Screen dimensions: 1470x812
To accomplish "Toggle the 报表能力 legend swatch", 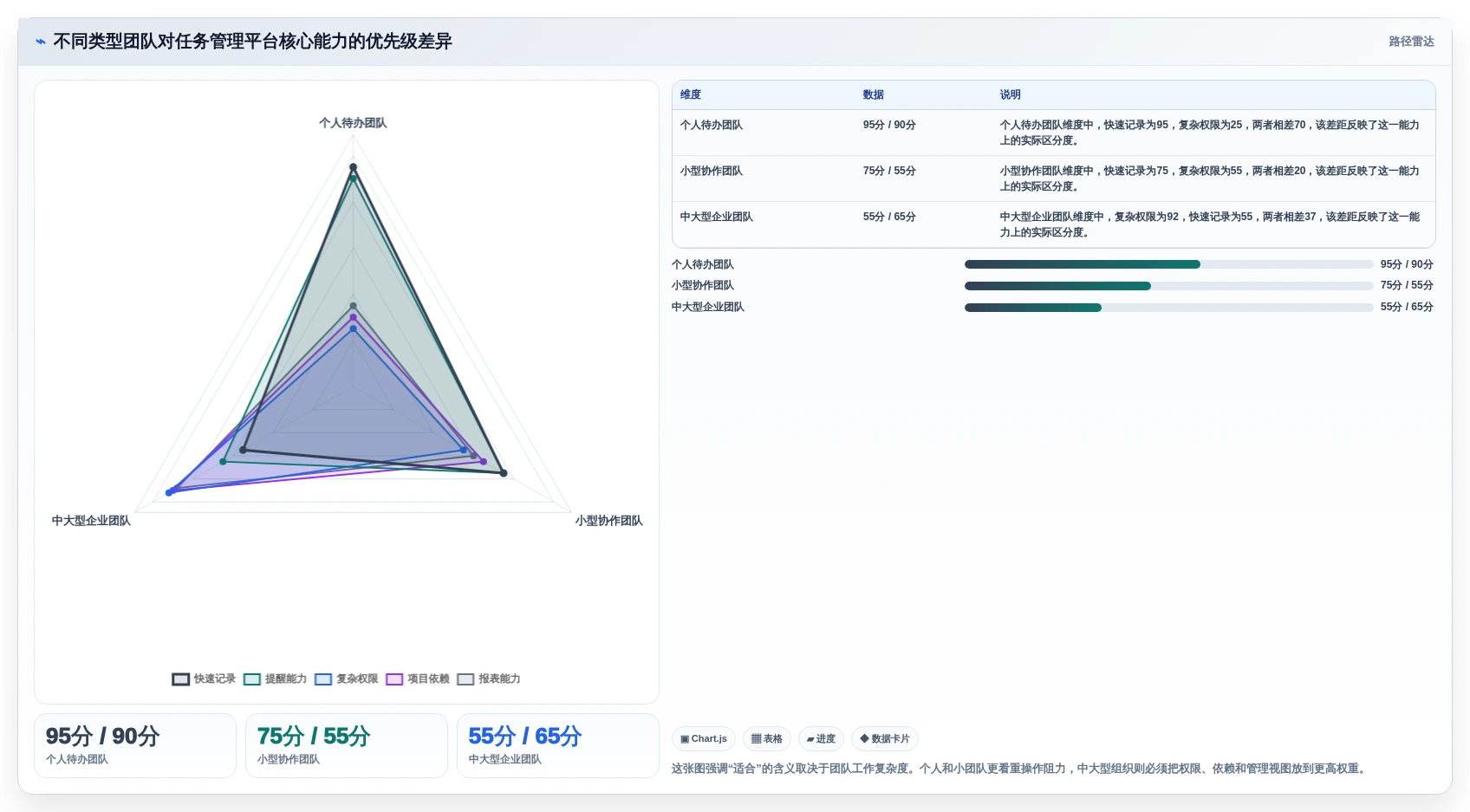I will 465,679.
